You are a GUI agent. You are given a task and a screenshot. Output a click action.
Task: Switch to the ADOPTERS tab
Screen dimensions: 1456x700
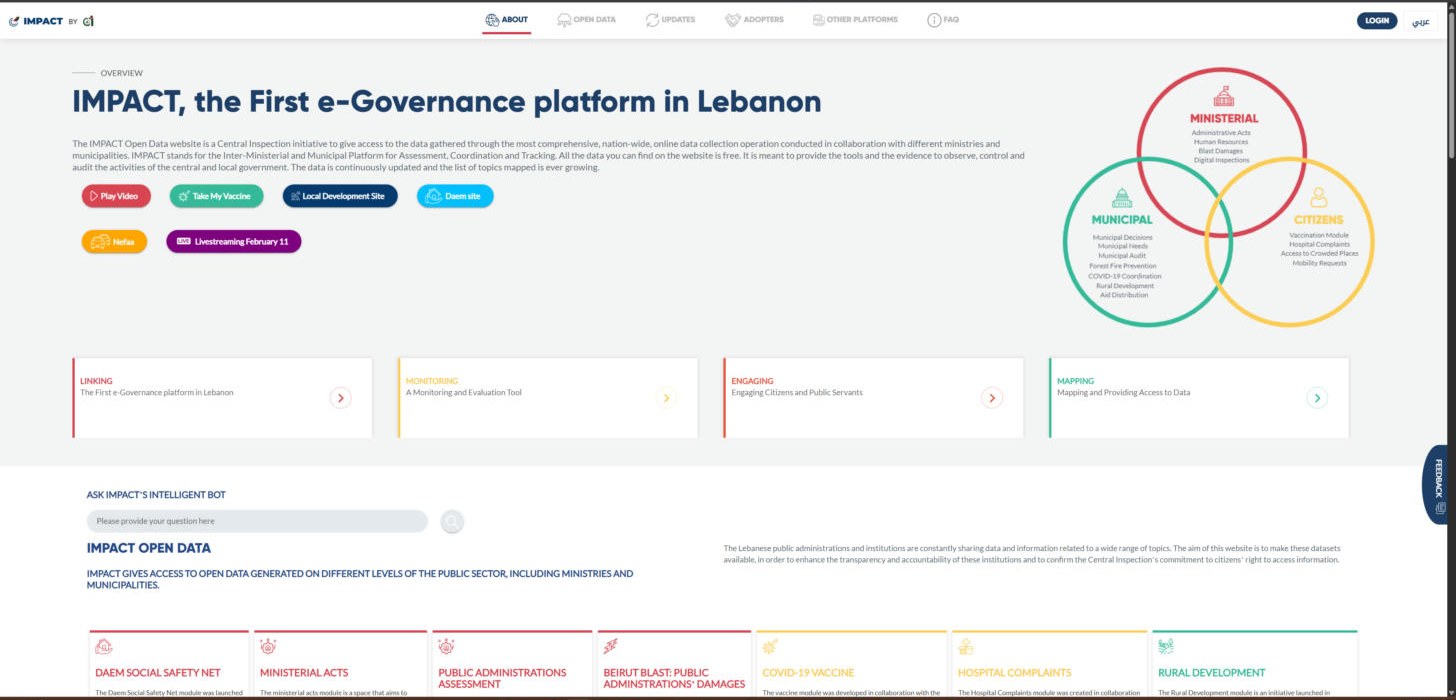point(754,20)
